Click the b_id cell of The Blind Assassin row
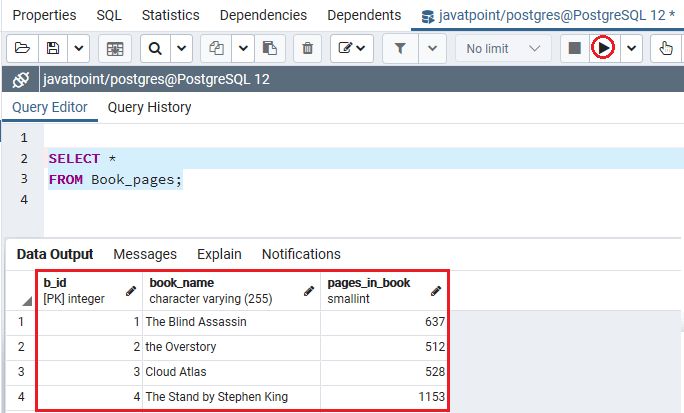The height and width of the screenshot is (413, 684). point(90,322)
